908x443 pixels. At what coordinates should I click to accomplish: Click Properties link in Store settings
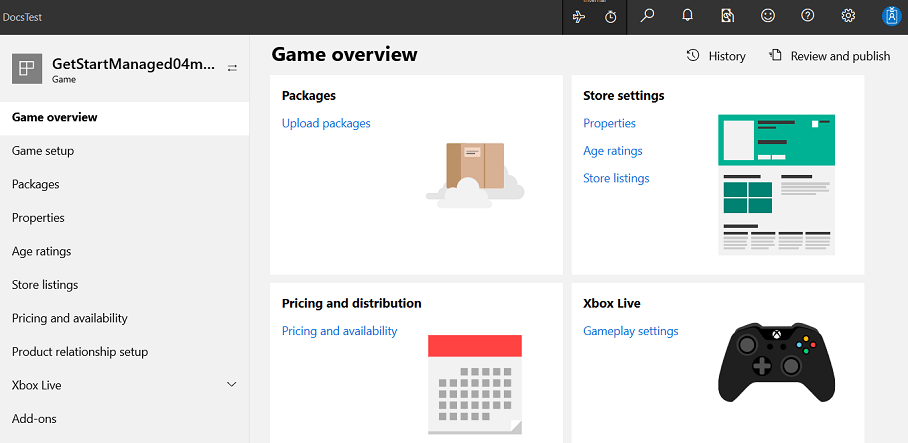point(609,123)
